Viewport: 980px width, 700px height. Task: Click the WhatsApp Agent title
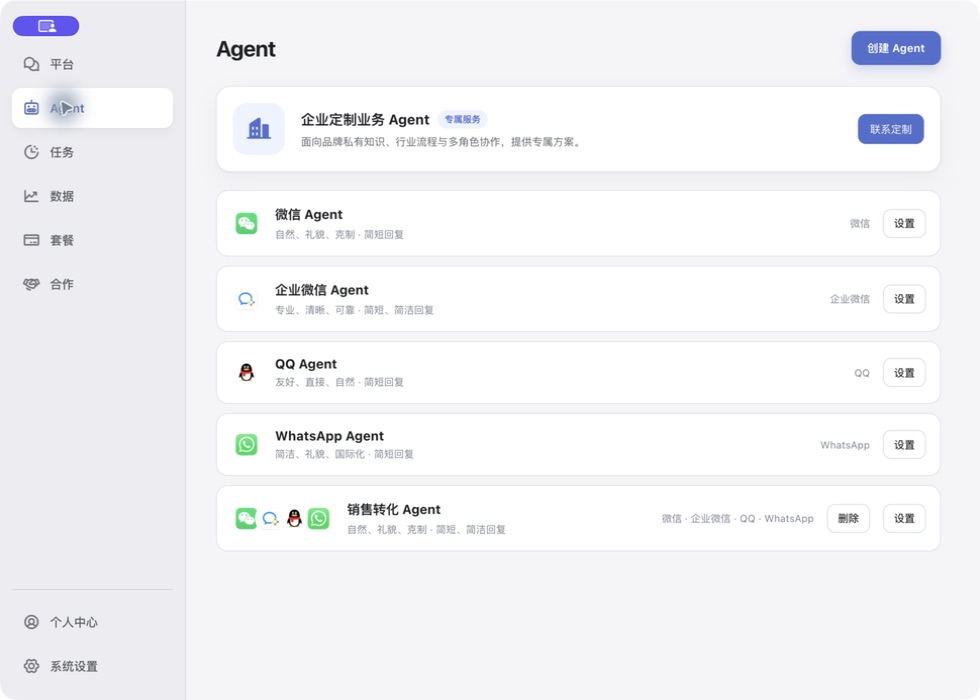329,436
